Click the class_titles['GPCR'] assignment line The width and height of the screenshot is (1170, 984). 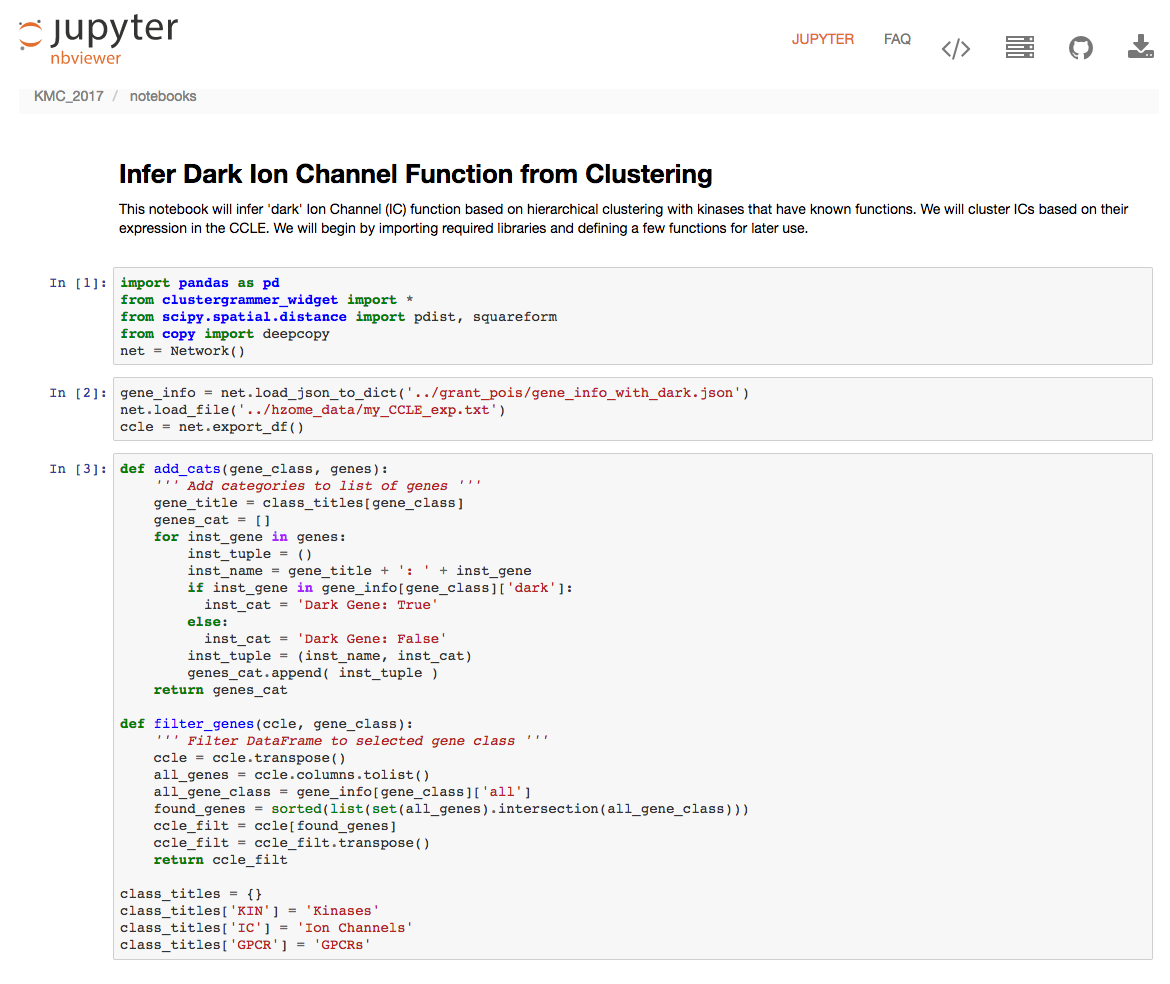(x=250, y=945)
